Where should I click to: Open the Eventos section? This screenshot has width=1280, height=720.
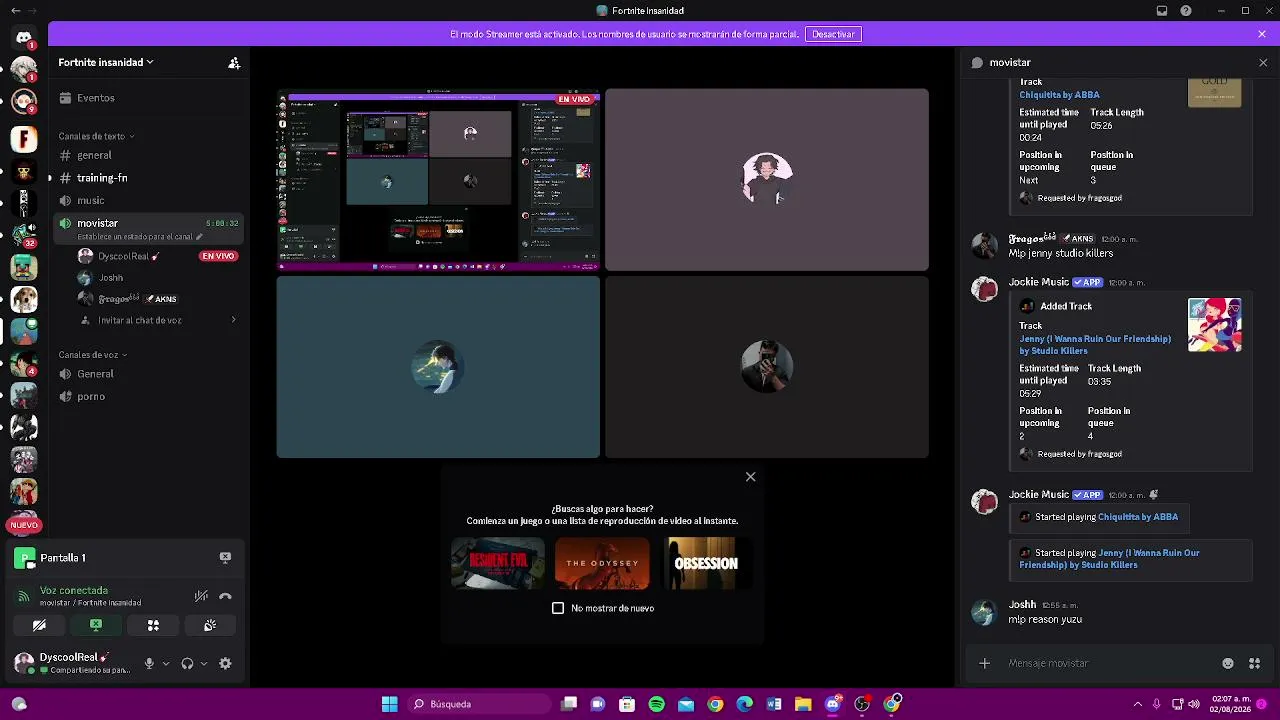(146, 98)
